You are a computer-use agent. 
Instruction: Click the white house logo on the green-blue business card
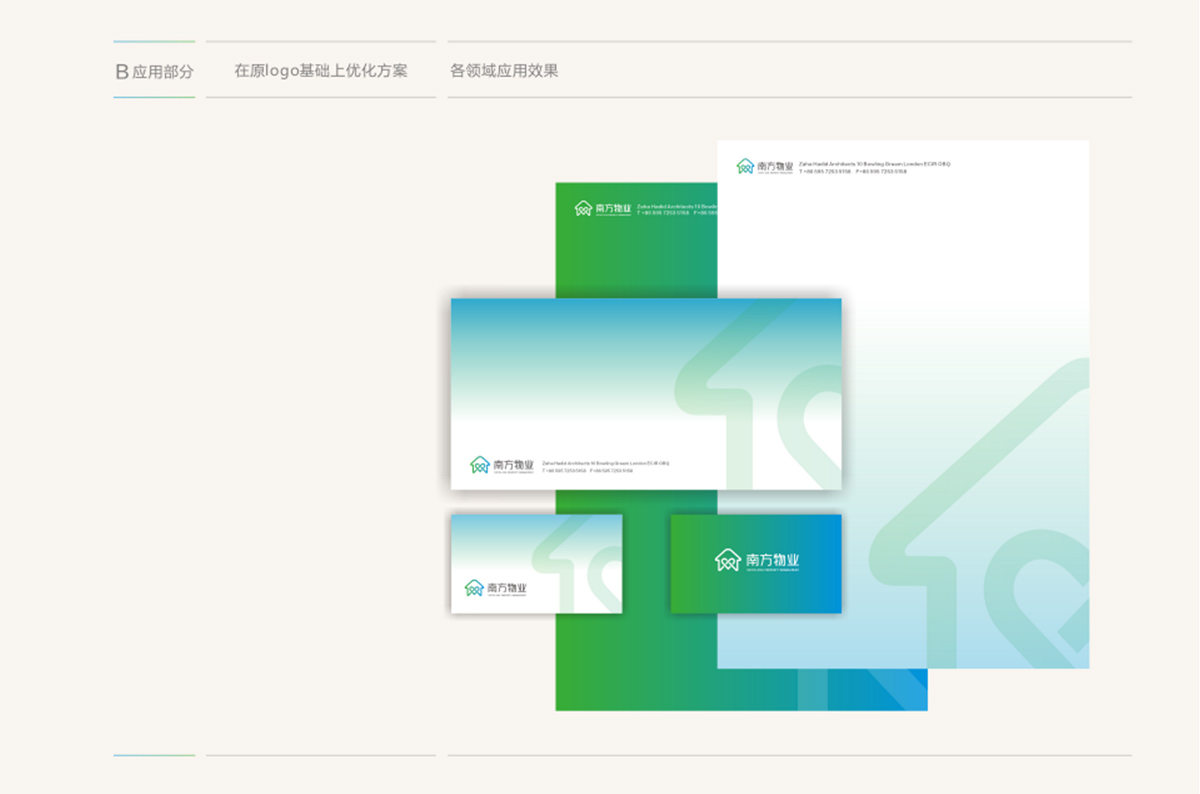727,560
